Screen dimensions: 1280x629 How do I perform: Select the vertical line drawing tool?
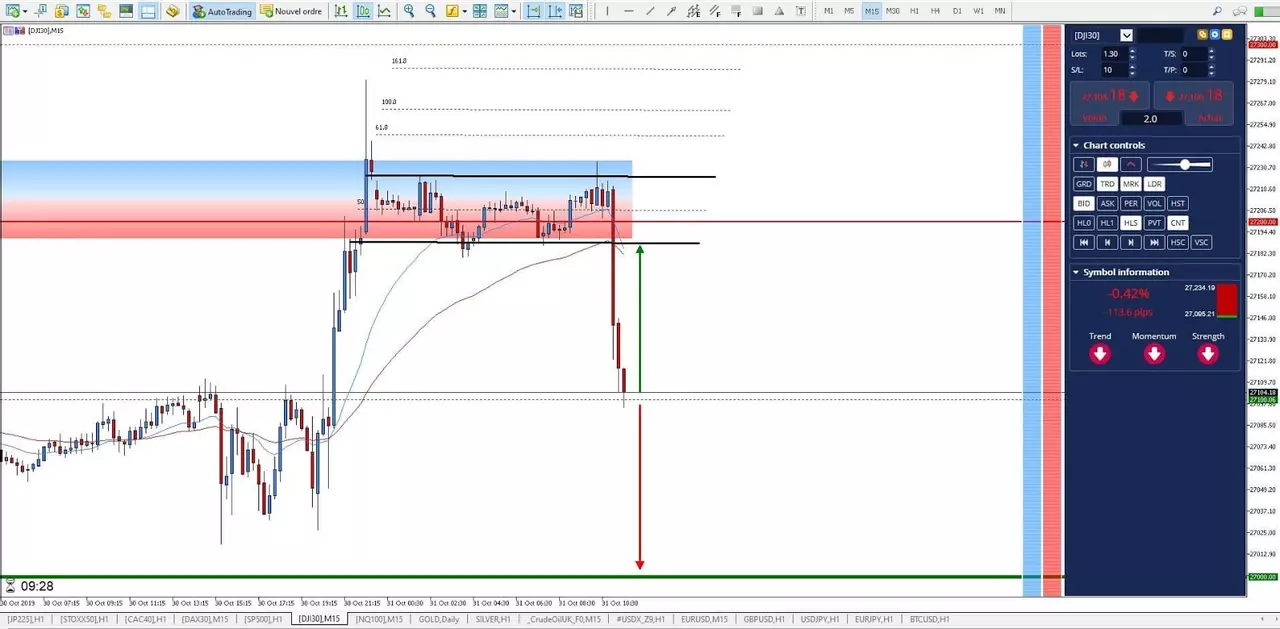point(607,11)
